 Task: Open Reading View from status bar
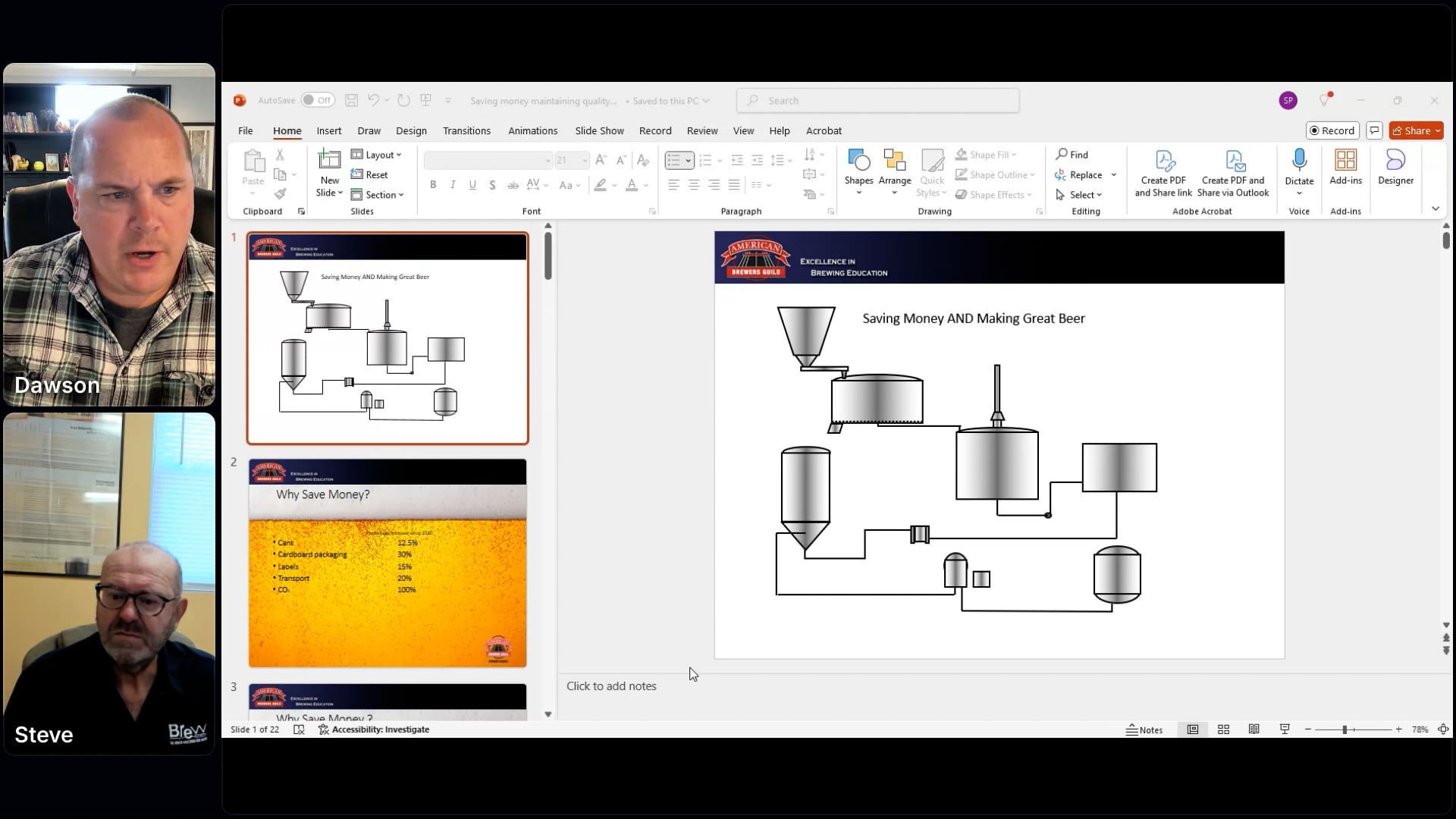(x=1254, y=730)
